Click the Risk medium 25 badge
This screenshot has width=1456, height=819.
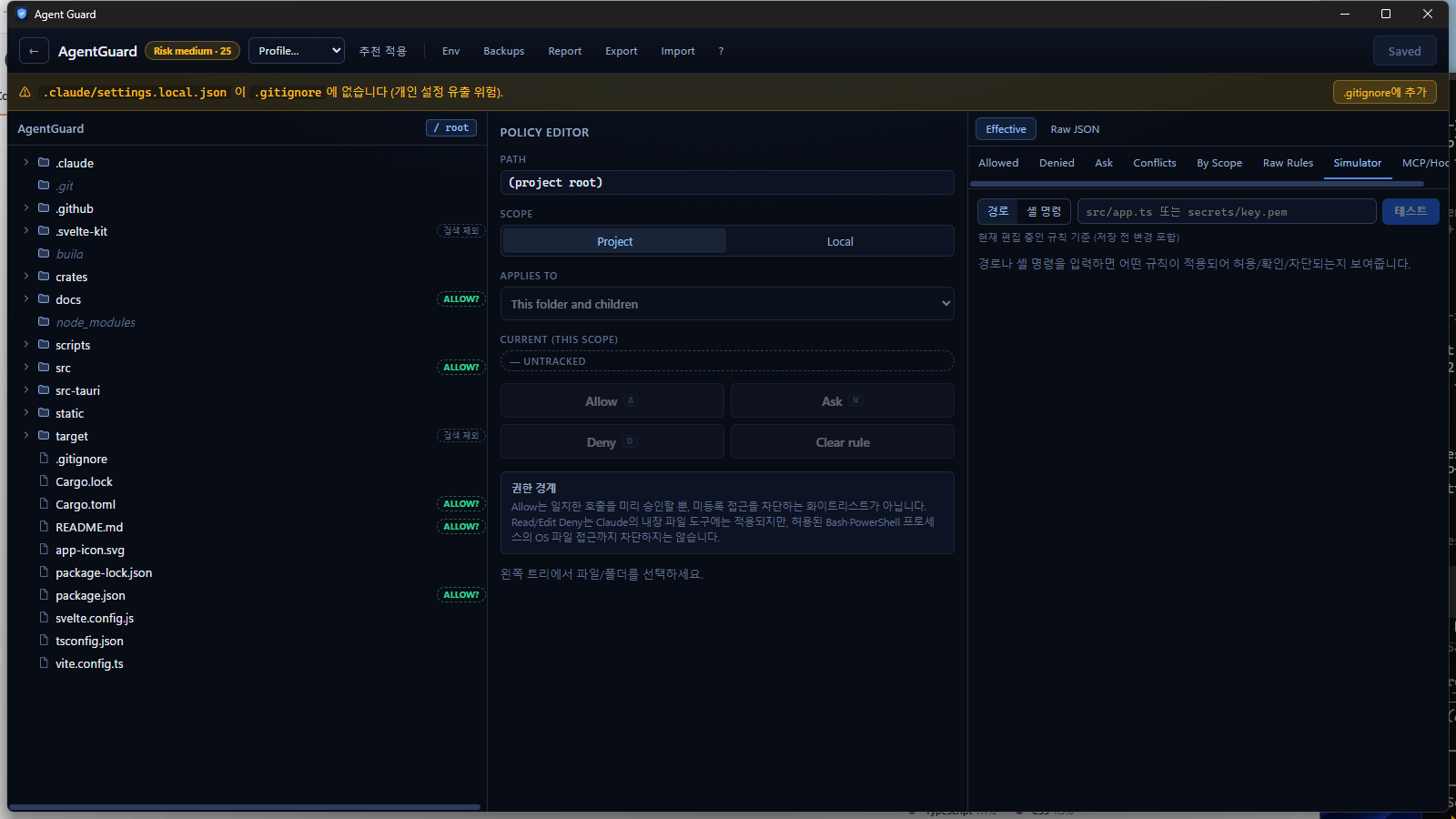click(x=192, y=51)
